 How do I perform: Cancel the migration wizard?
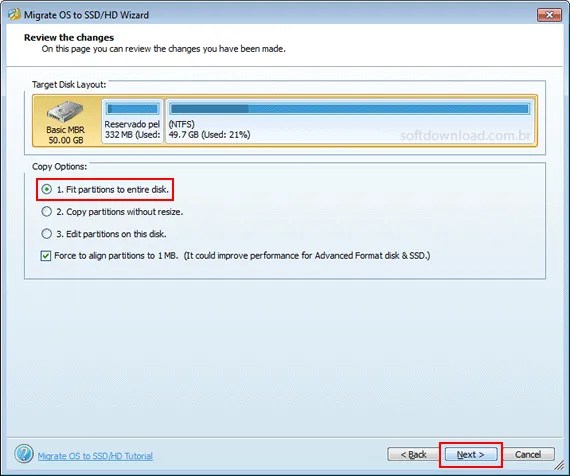pos(528,455)
